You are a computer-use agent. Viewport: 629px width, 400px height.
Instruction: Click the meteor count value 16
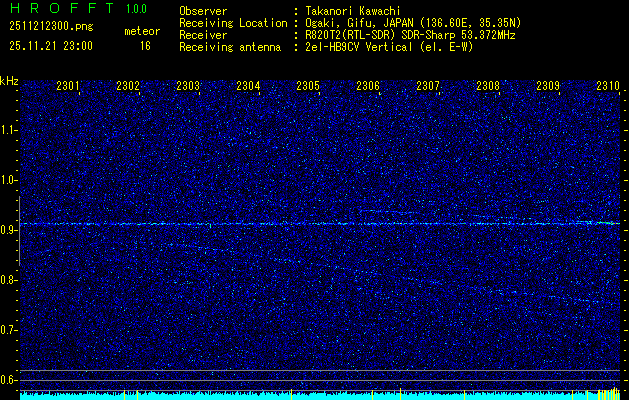[145, 46]
